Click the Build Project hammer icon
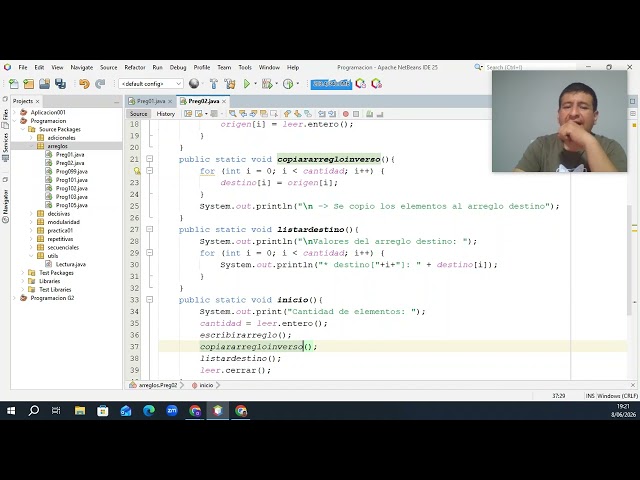 tap(213, 84)
